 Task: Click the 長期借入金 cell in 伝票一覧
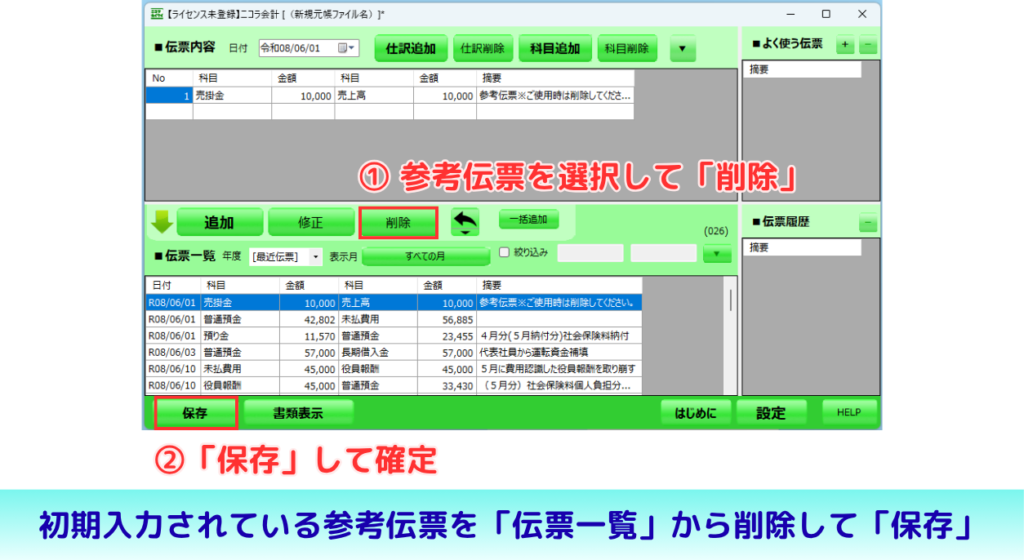(x=378, y=352)
